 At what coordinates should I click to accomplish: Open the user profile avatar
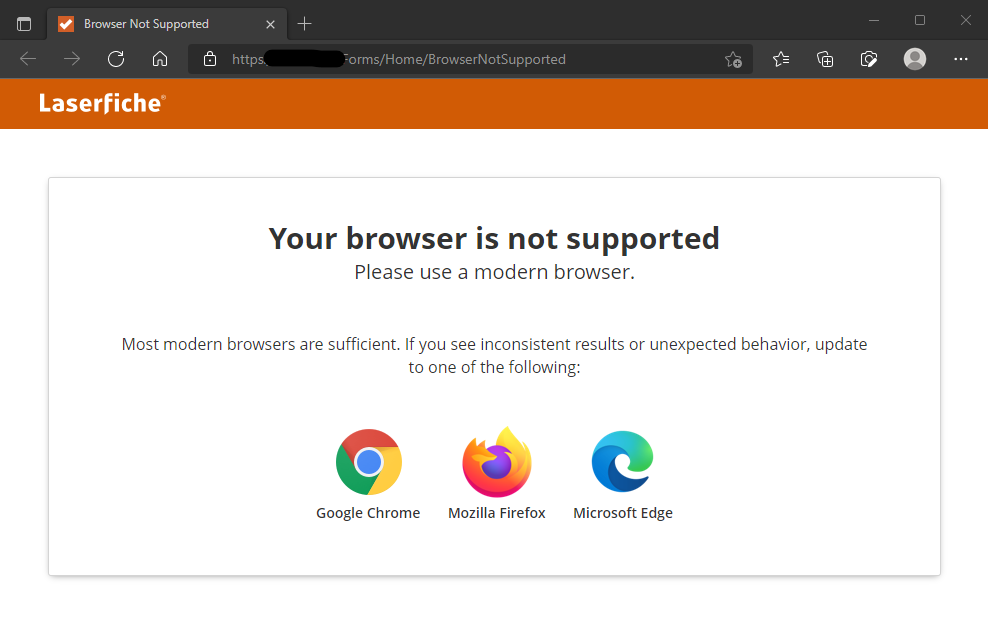tap(914, 59)
